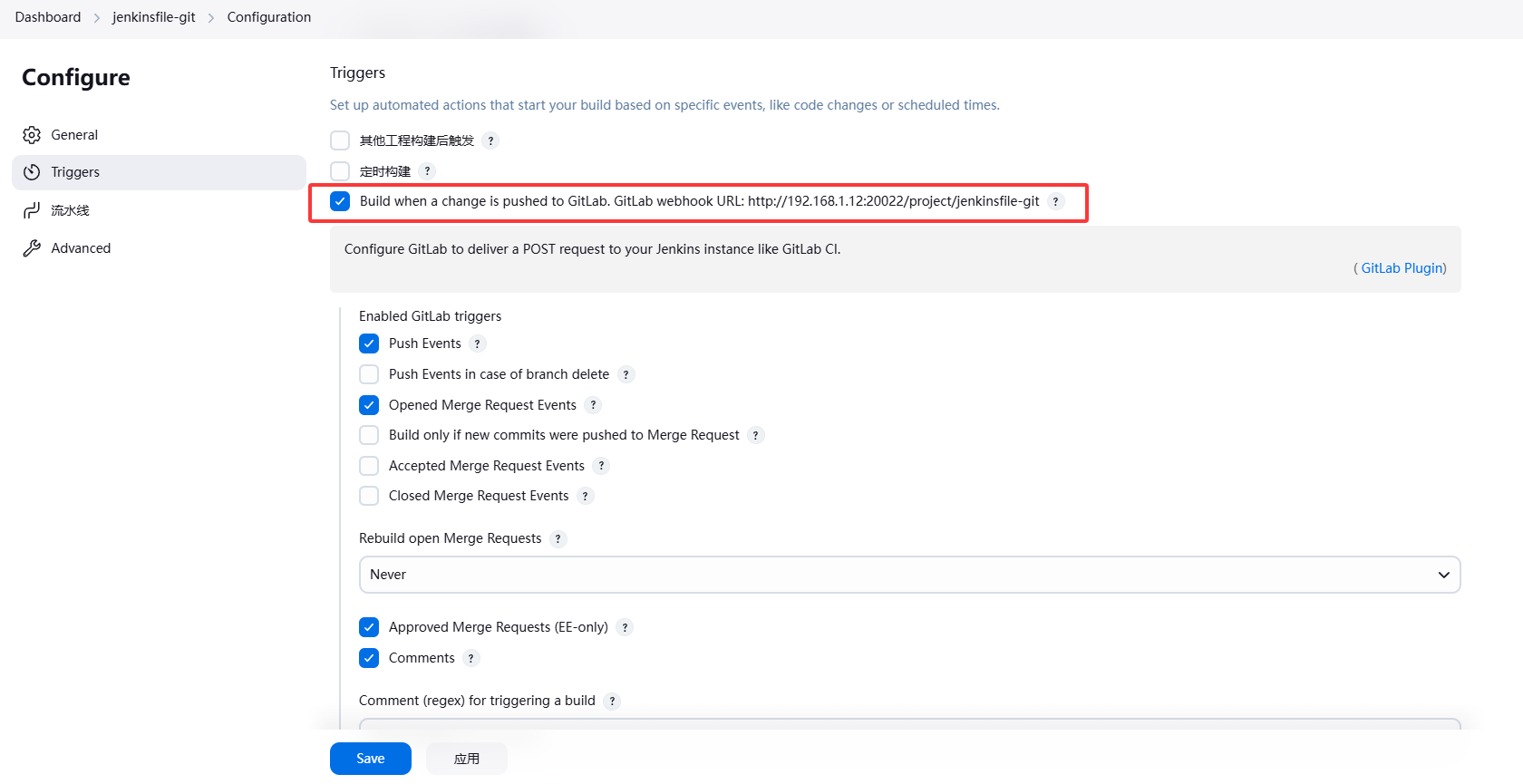
Task: Show help for Rebuild open Merge Requests
Action: [558, 538]
